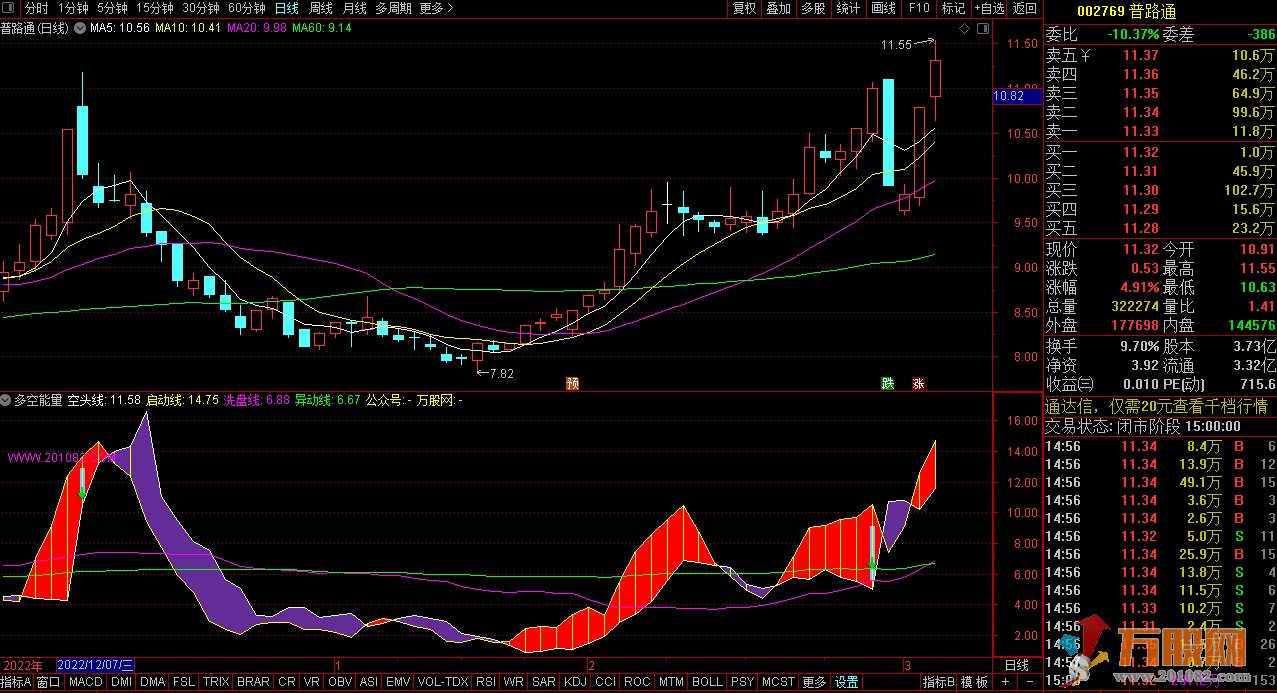Switch to the 月线 monthly chart

point(355,8)
